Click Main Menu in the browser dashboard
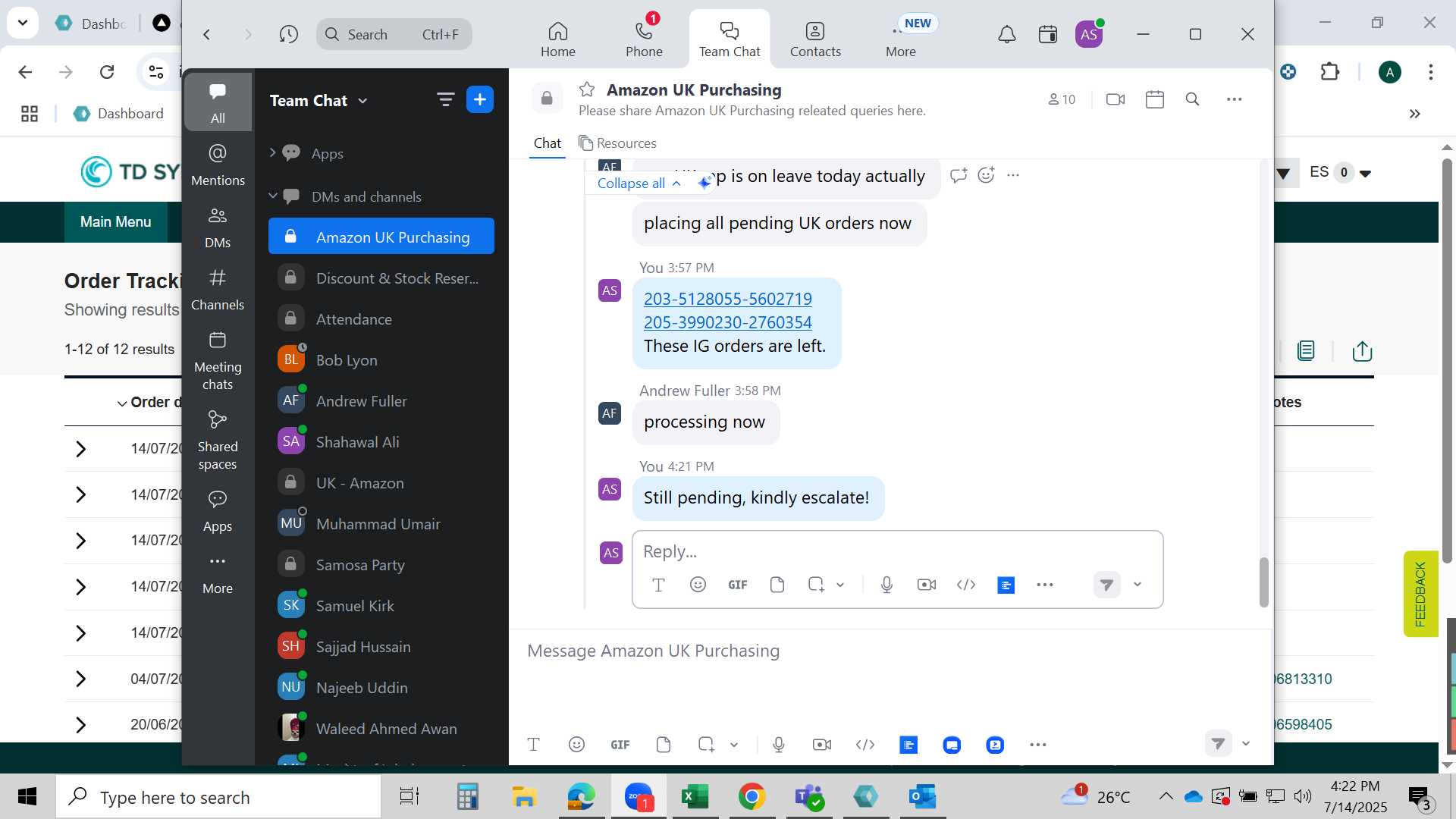The height and width of the screenshot is (819, 1456). [115, 222]
